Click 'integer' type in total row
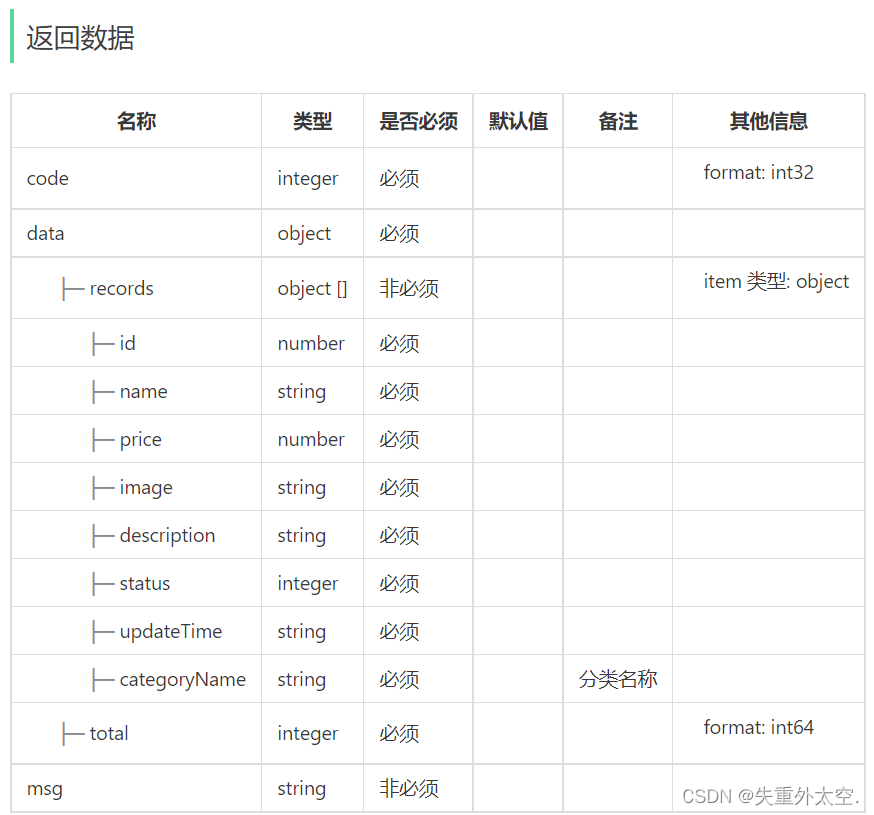The height and width of the screenshot is (815, 874). click(x=308, y=733)
